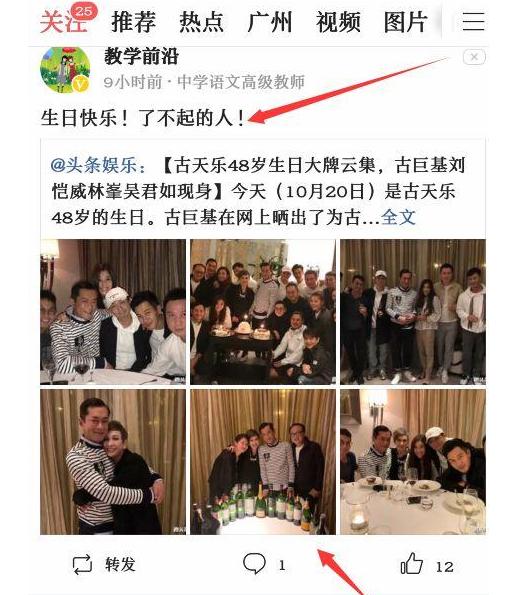505x595 pixels.
Task: Like the post with thumbs-up icon
Action: (x=412, y=563)
